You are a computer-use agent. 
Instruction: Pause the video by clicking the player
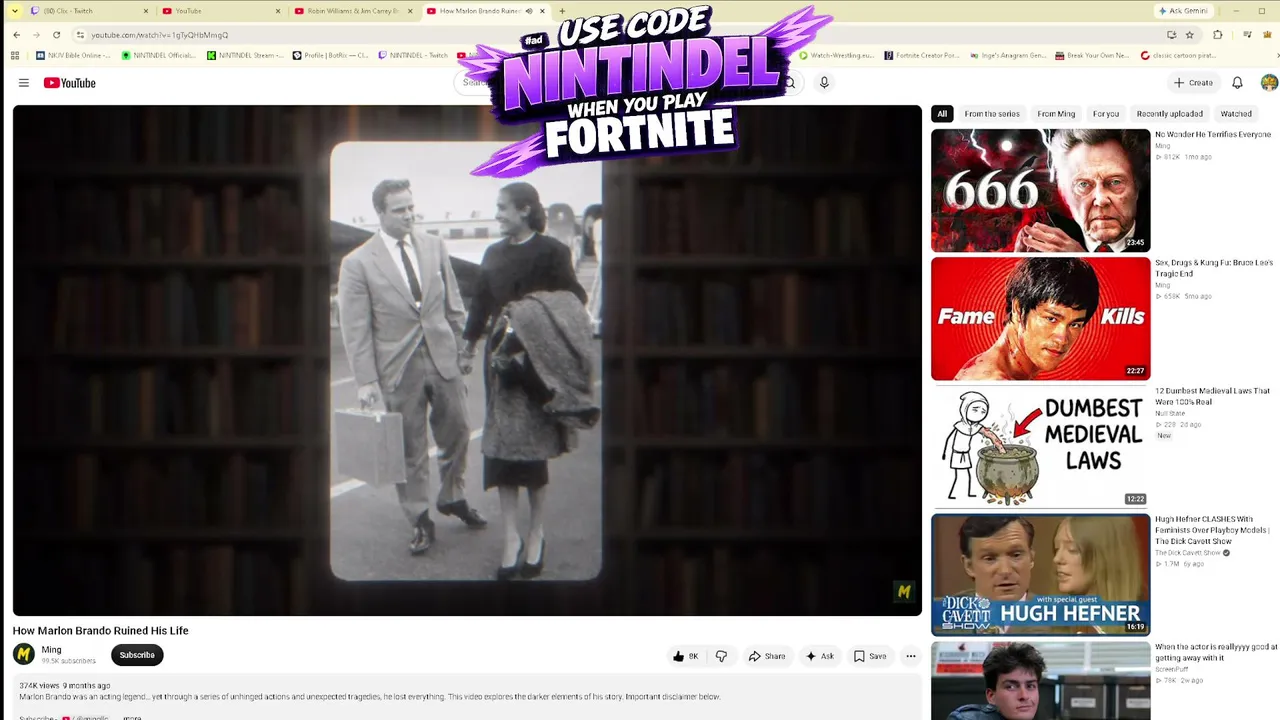tap(467, 360)
